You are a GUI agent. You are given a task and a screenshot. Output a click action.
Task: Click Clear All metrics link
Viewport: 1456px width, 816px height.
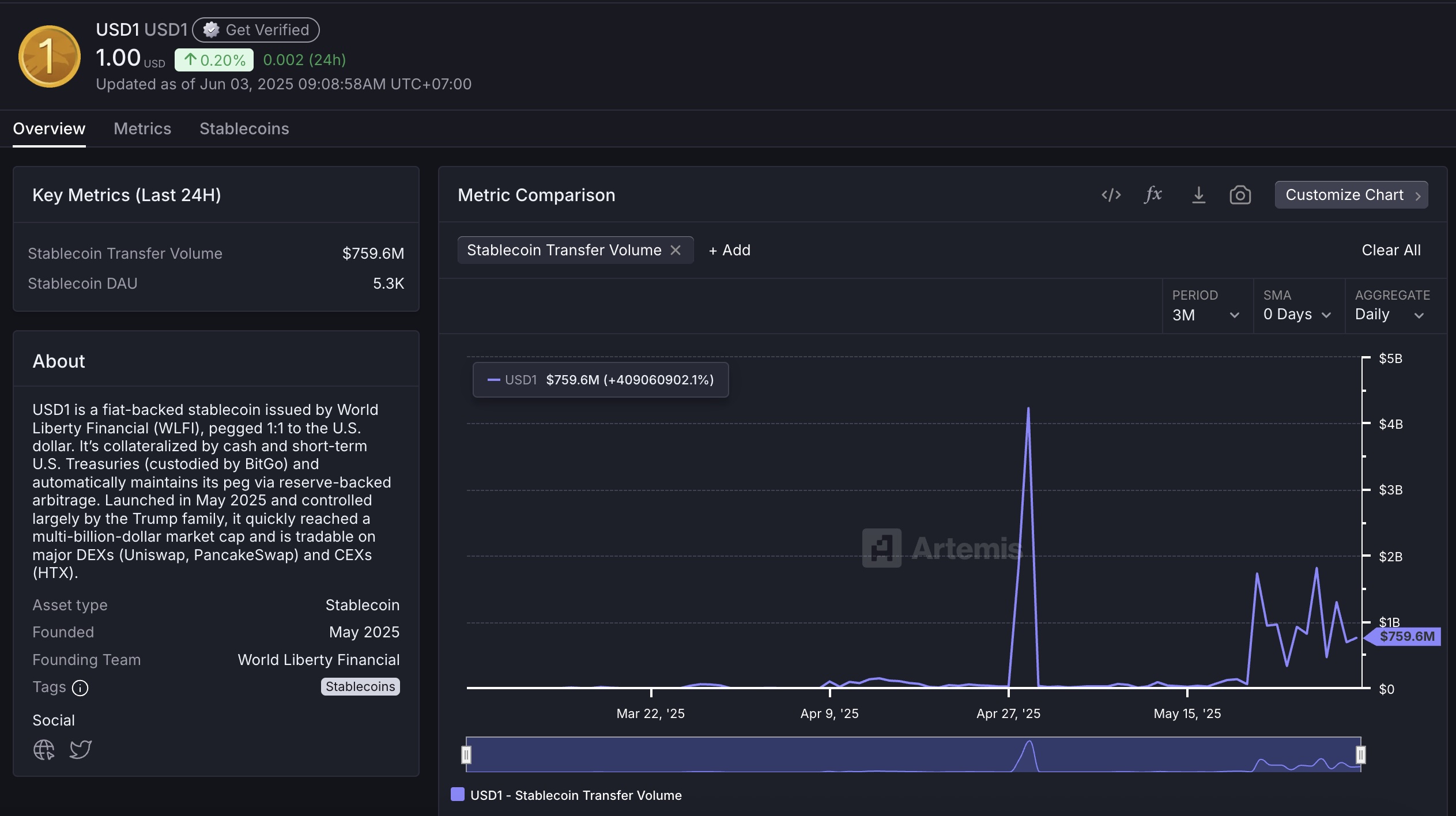pos(1391,250)
